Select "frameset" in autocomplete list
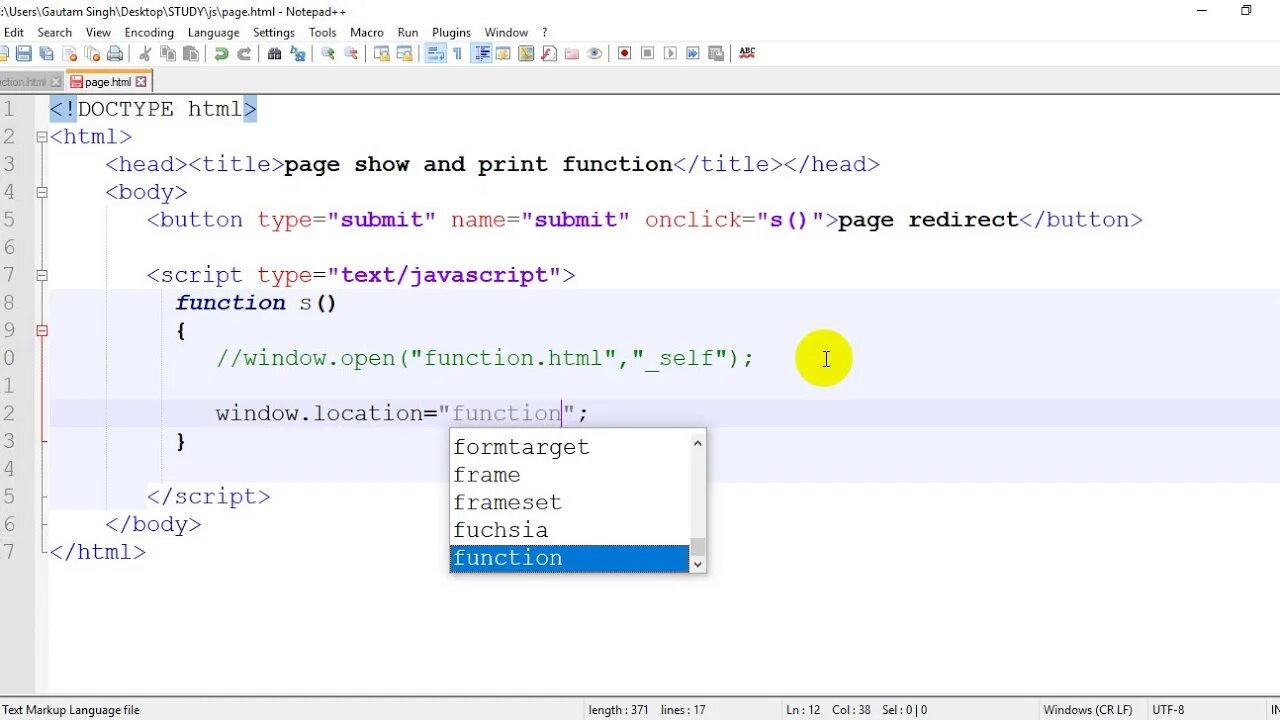The height and width of the screenshot is (720, 1280). click(x=569, y=502)
